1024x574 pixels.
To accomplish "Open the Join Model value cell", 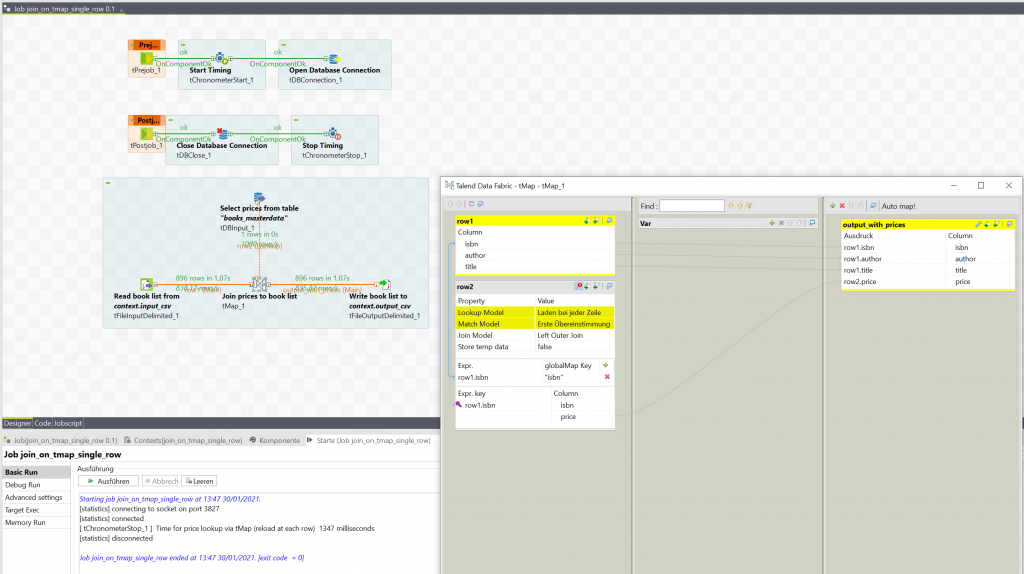I will (574, 335).
